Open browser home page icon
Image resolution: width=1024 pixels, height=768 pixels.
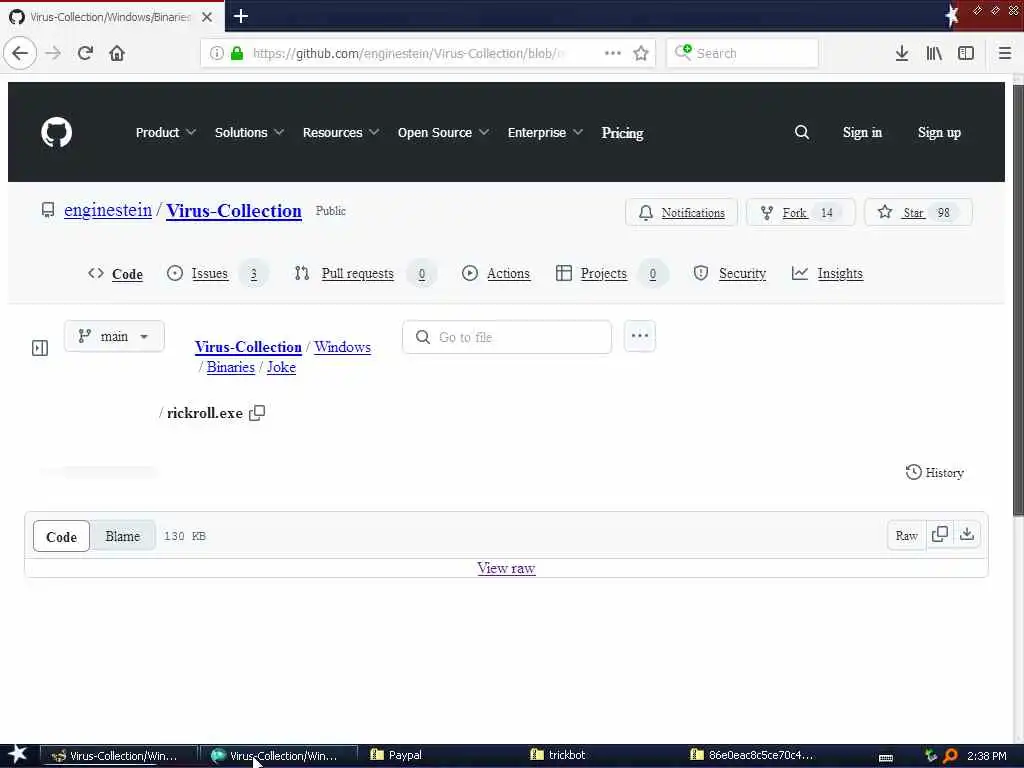(x=117, y=53)
